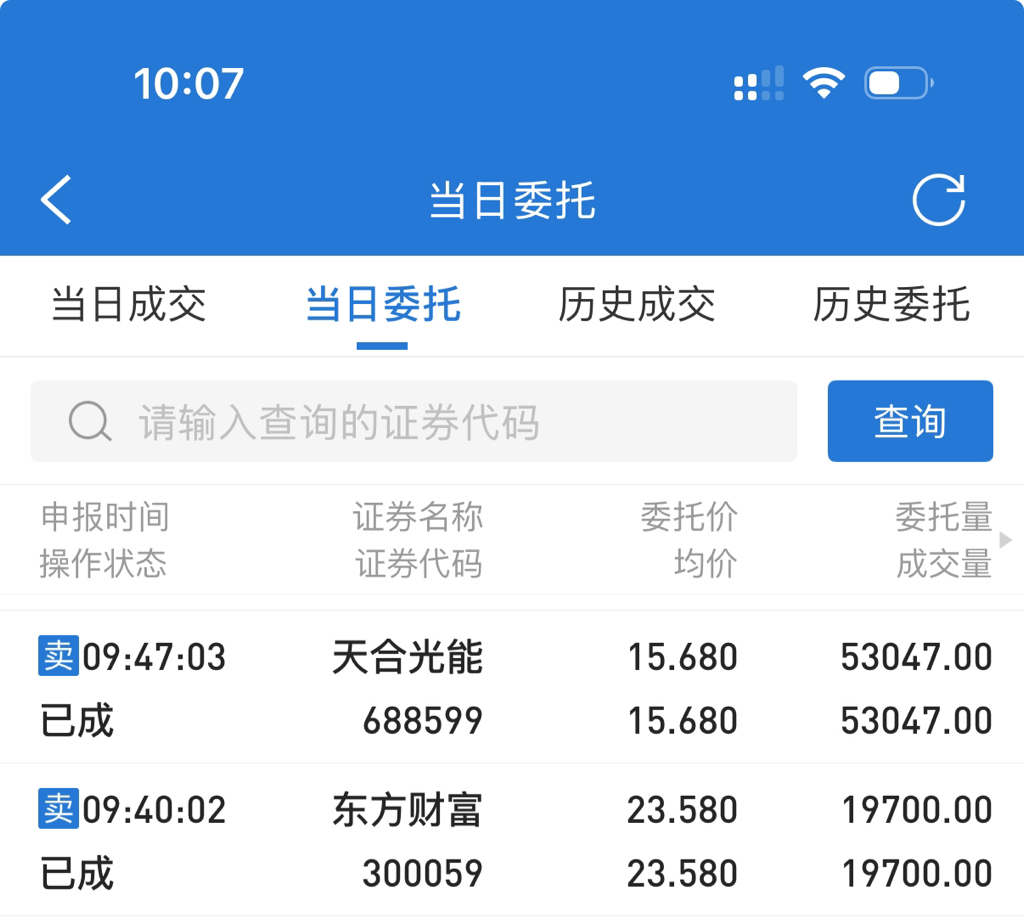Image resolution: width=1024 pixels, height=924 pixels.
Task: Open the 历史委托 tab
Action: 891,304
